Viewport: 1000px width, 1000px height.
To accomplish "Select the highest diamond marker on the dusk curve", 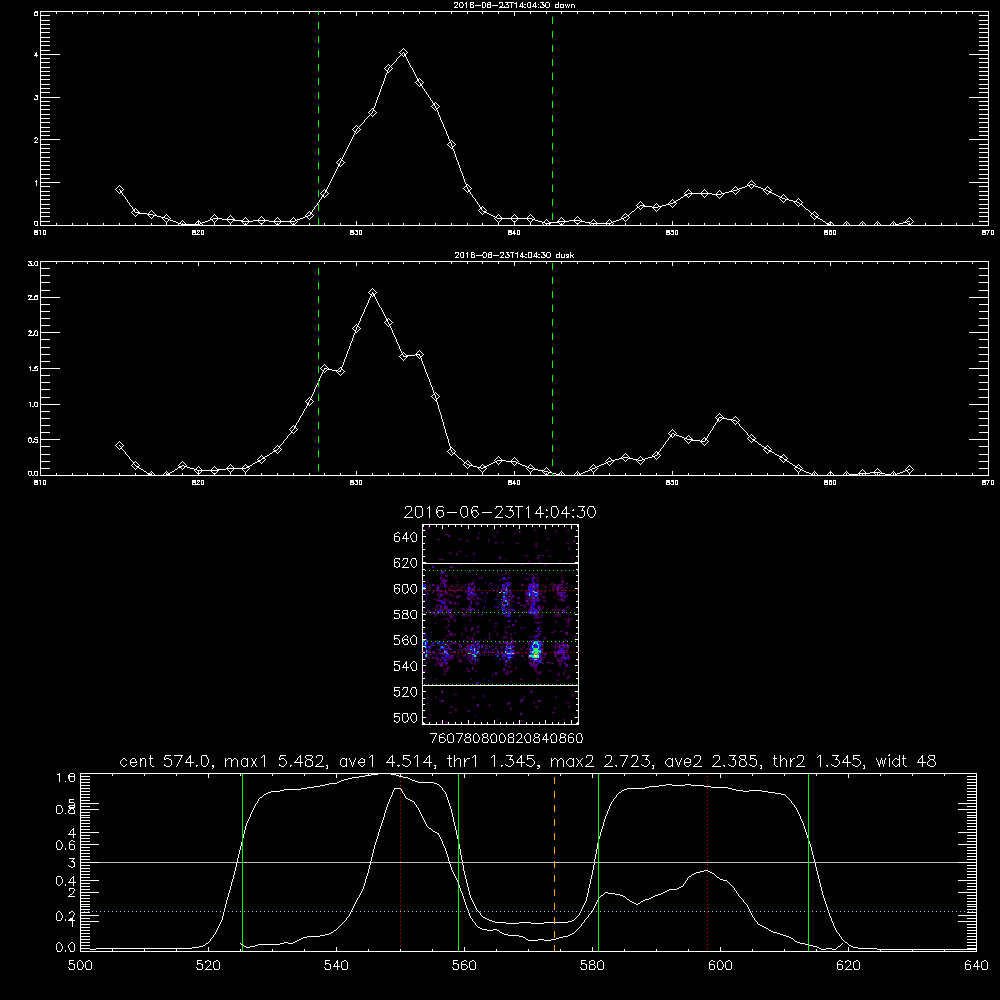I will (372, 293).
